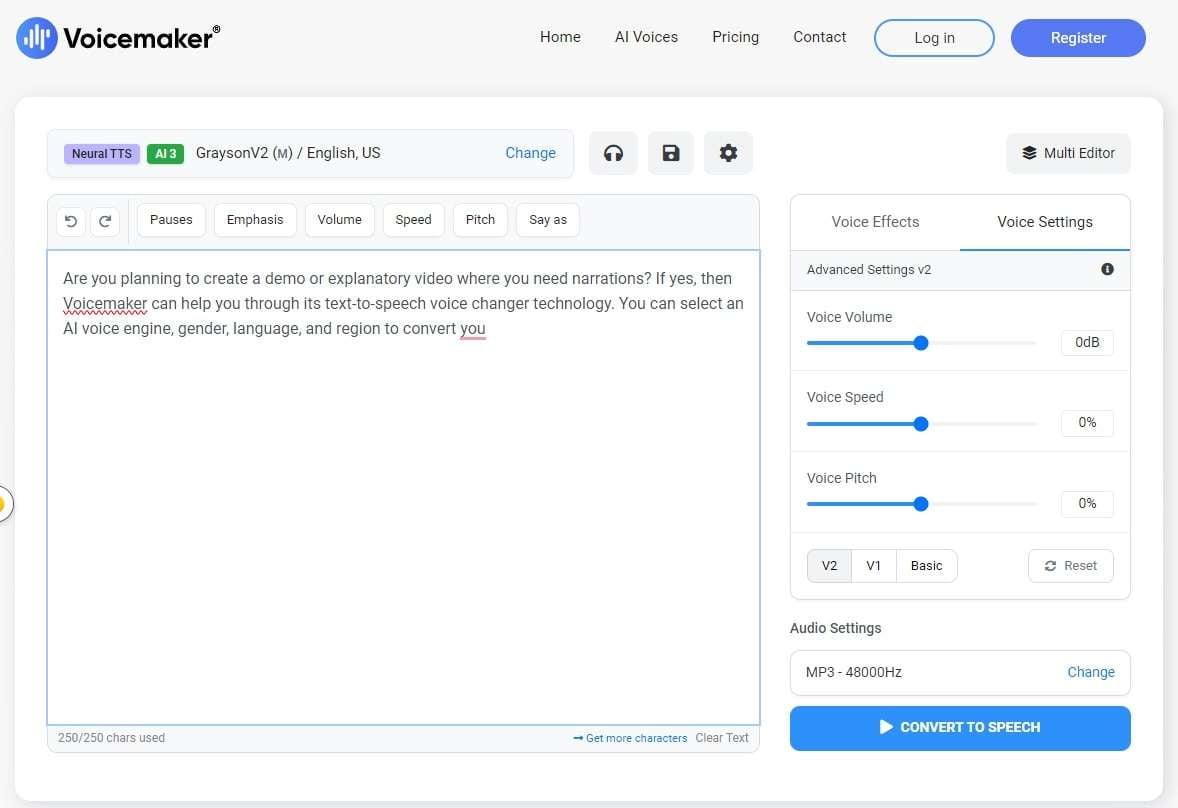Click the AI 3 badge
Viewport: 1178px width, 808px height.
165,154
